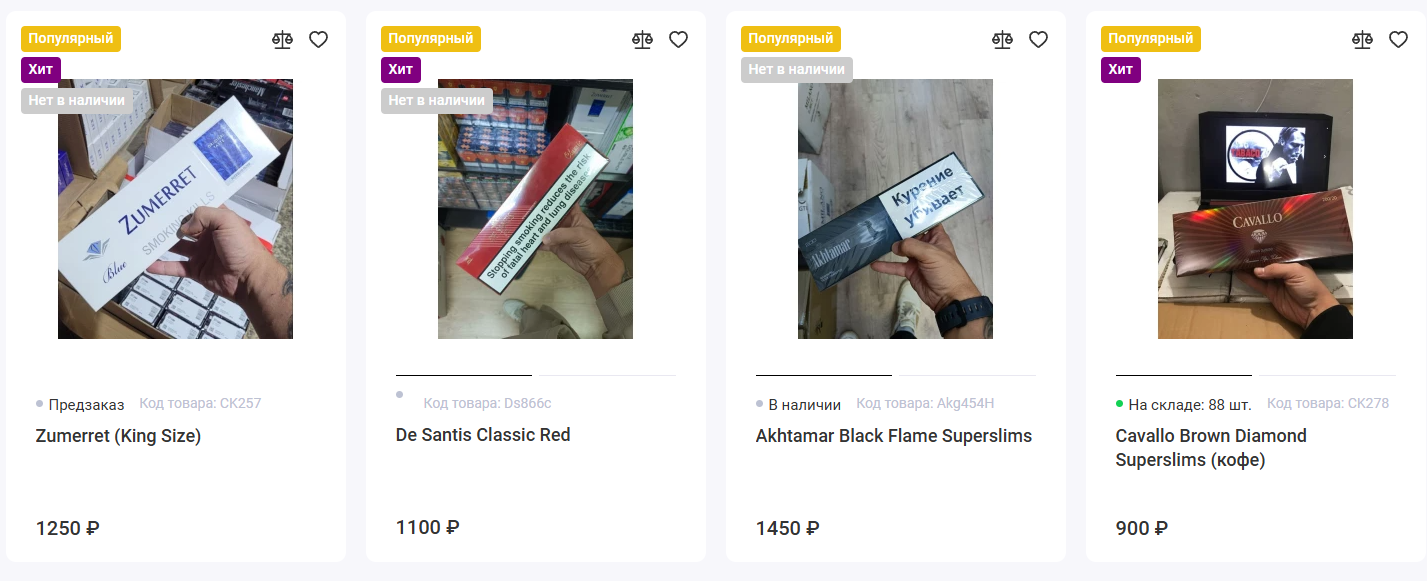Open Akhtamar Black Flame Superslims title

pos(893,436)
